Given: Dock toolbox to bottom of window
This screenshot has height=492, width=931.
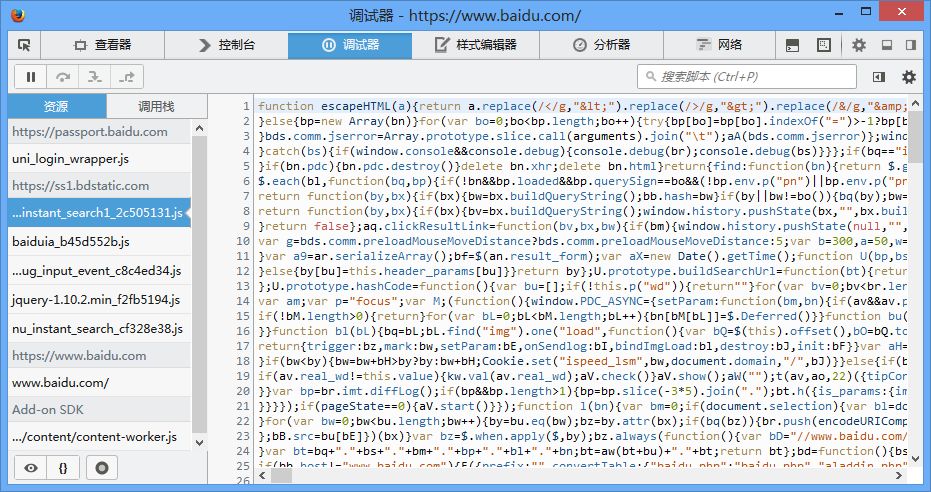Looking at the screenshot, I should click(x=887, y=45).
